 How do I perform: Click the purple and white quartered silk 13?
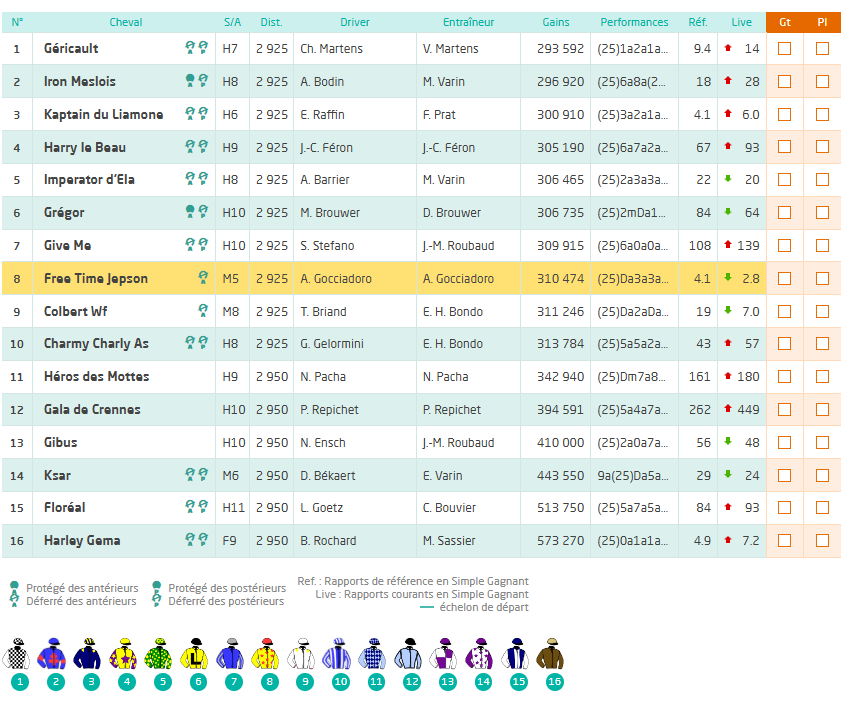(x=447, y=655)
